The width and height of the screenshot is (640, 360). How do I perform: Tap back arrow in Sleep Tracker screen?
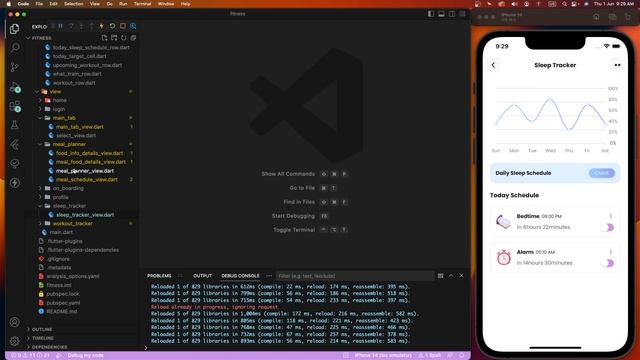493,65
